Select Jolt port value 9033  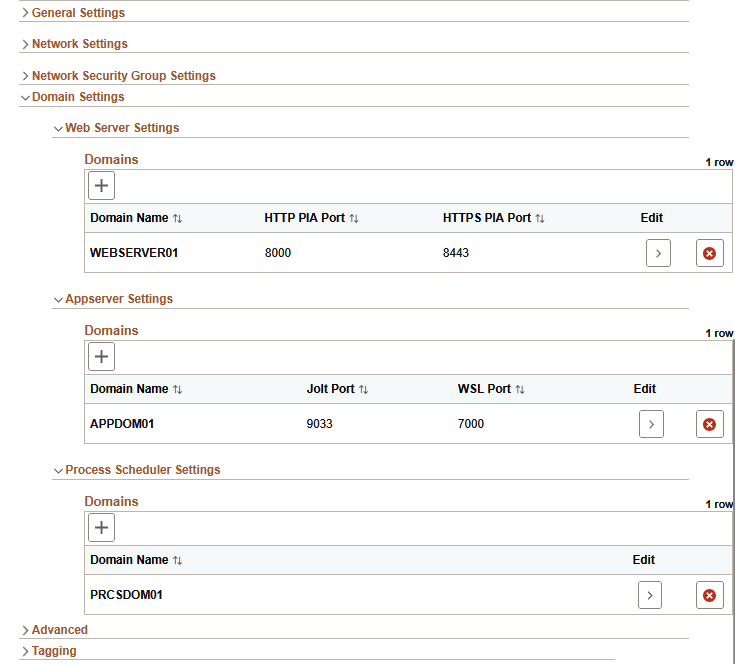[x=319, y=424]
